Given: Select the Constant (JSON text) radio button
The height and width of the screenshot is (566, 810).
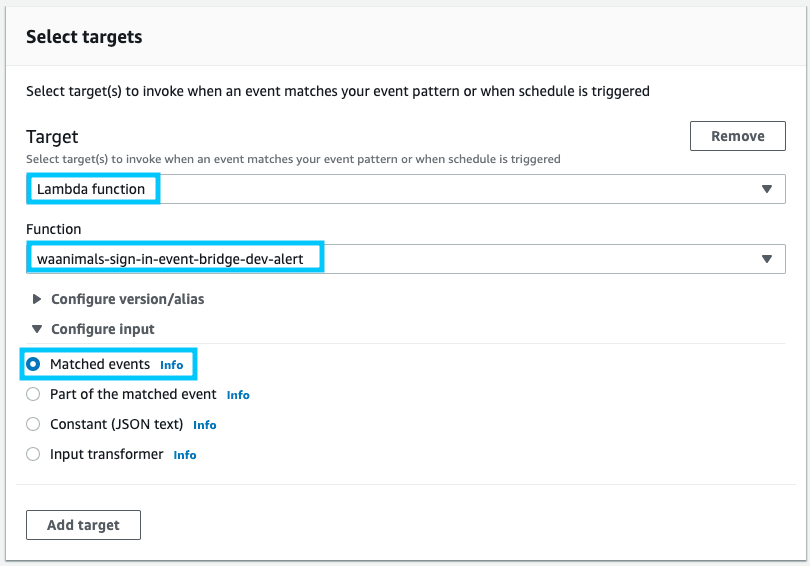Looking at the screenshot, I should 33,425.
